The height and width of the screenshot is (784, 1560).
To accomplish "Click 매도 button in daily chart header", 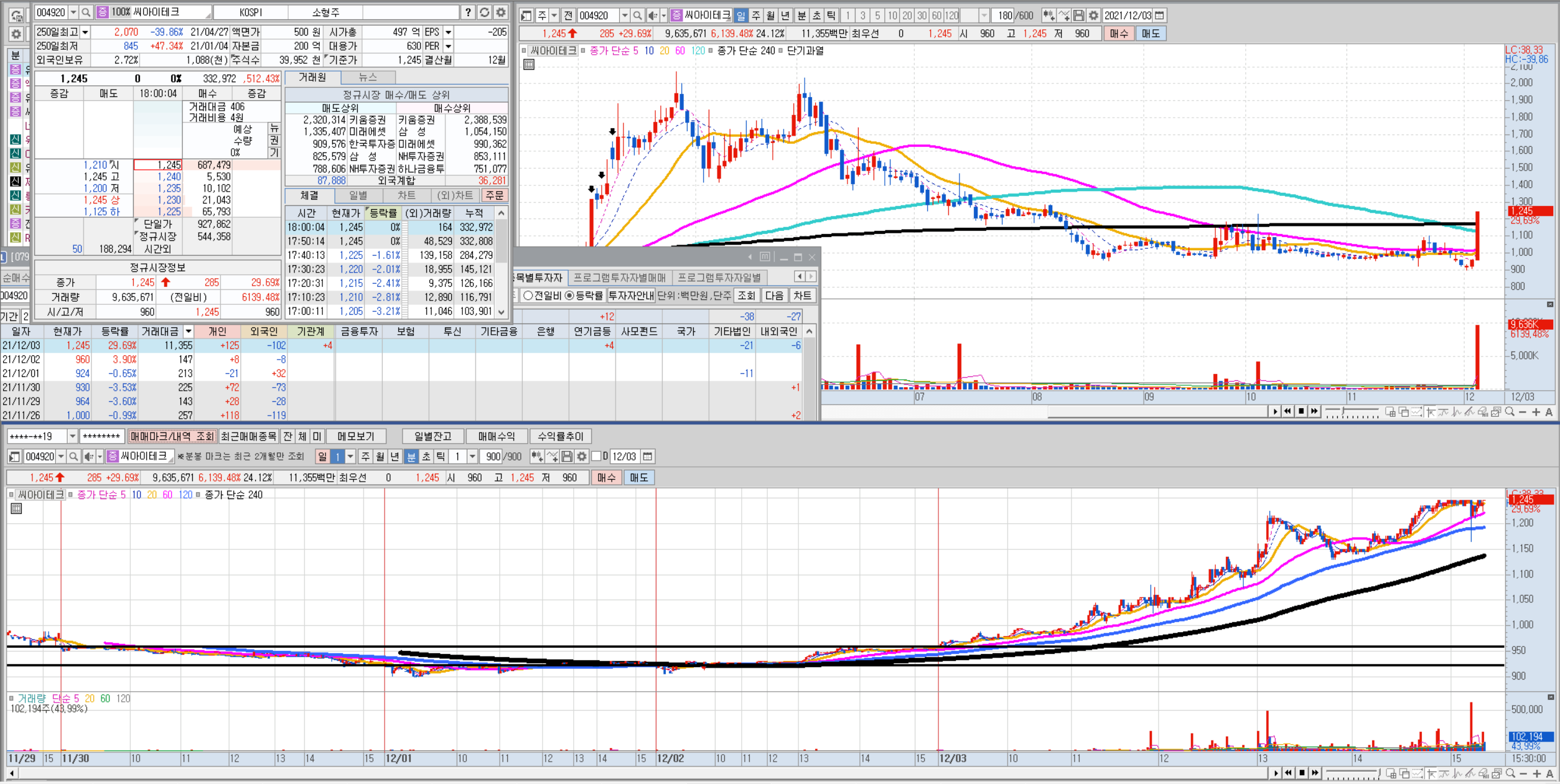I will pos(1151,34).
